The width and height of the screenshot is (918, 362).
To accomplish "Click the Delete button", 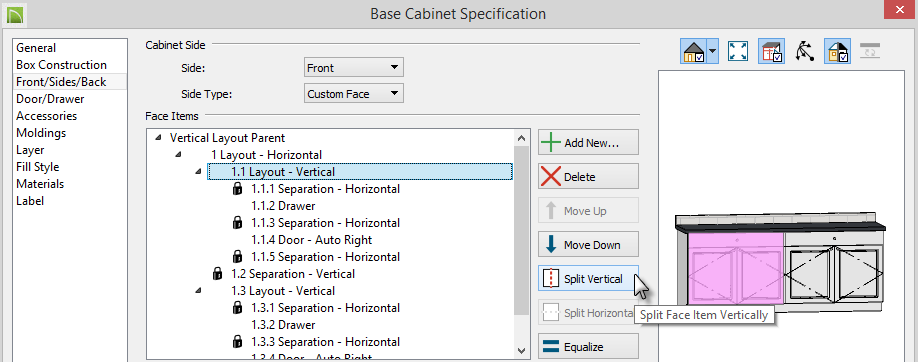I will [588, 176].
